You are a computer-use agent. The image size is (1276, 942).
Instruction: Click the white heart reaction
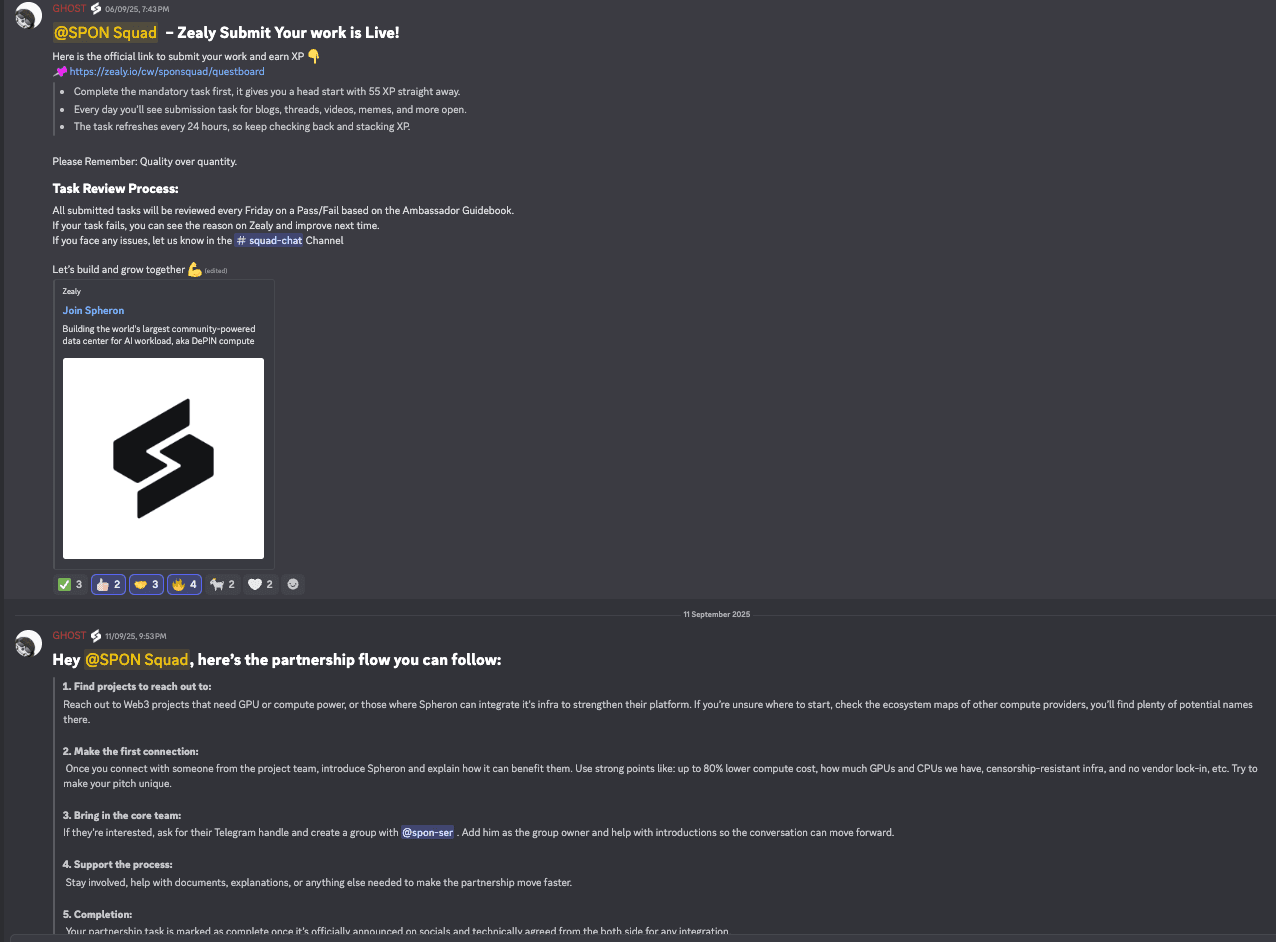(x=261, y=584)
